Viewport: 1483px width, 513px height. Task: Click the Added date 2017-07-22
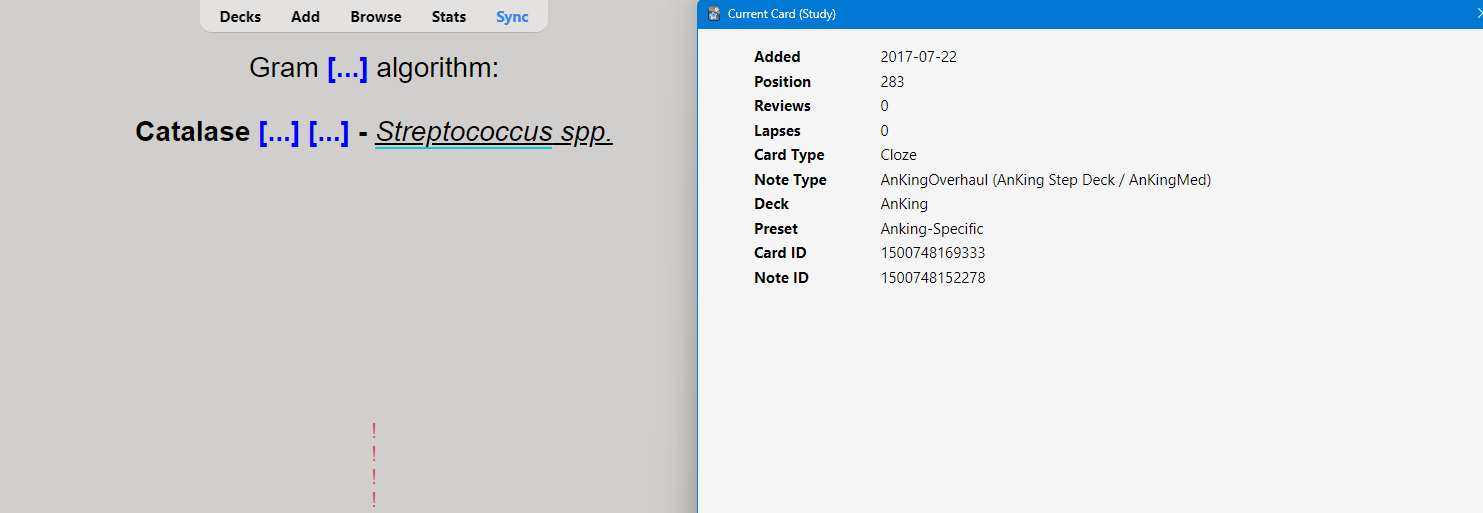pyautogui.click(x=918, y=57)
